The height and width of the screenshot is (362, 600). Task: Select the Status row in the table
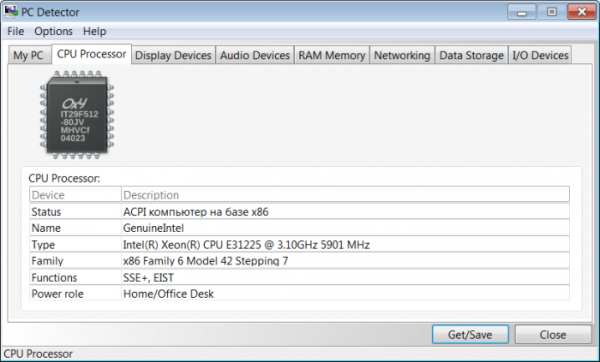[299, 212]
